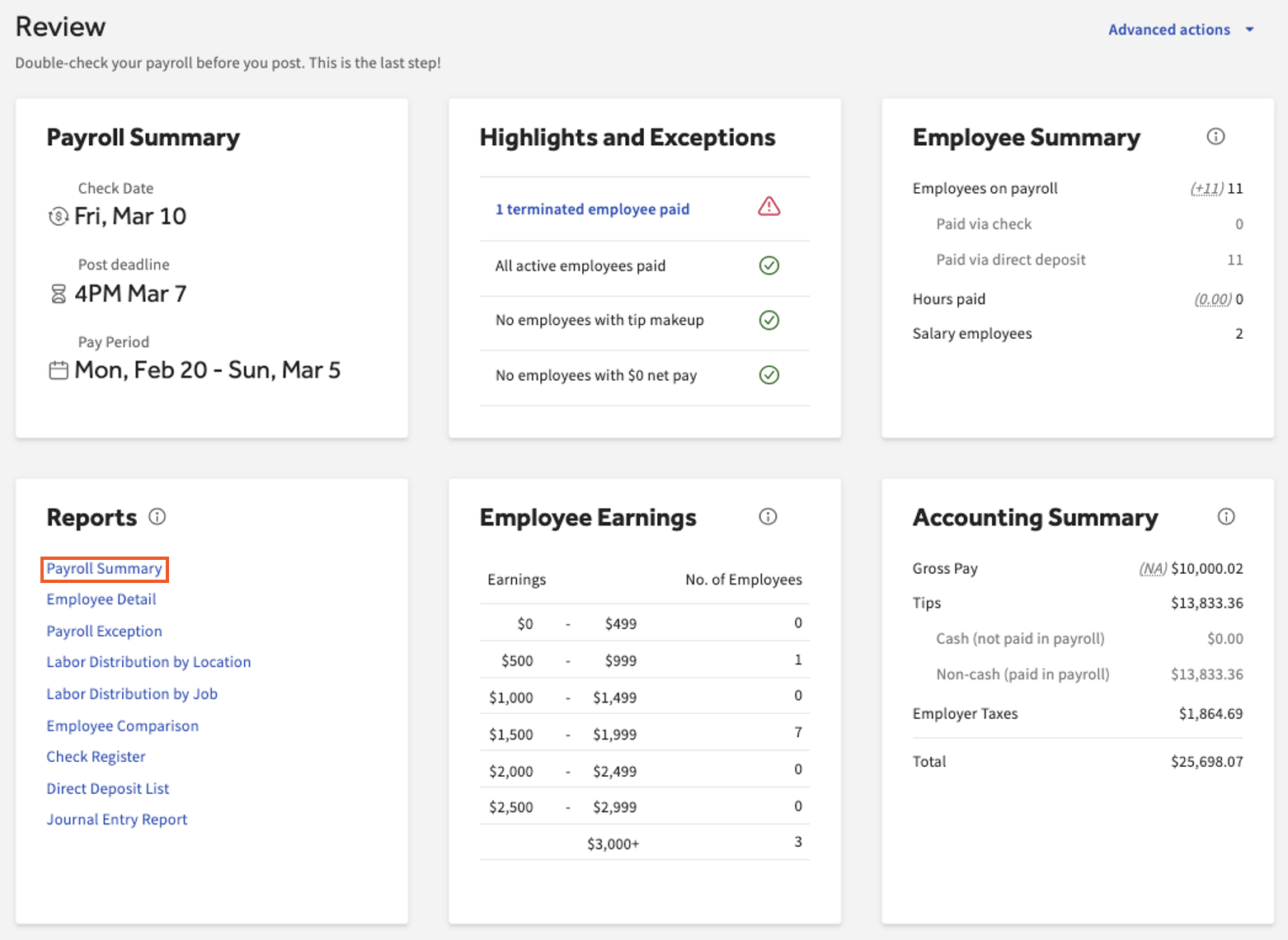Click the Accounting Summary info icon

(x=1226, y=517)
